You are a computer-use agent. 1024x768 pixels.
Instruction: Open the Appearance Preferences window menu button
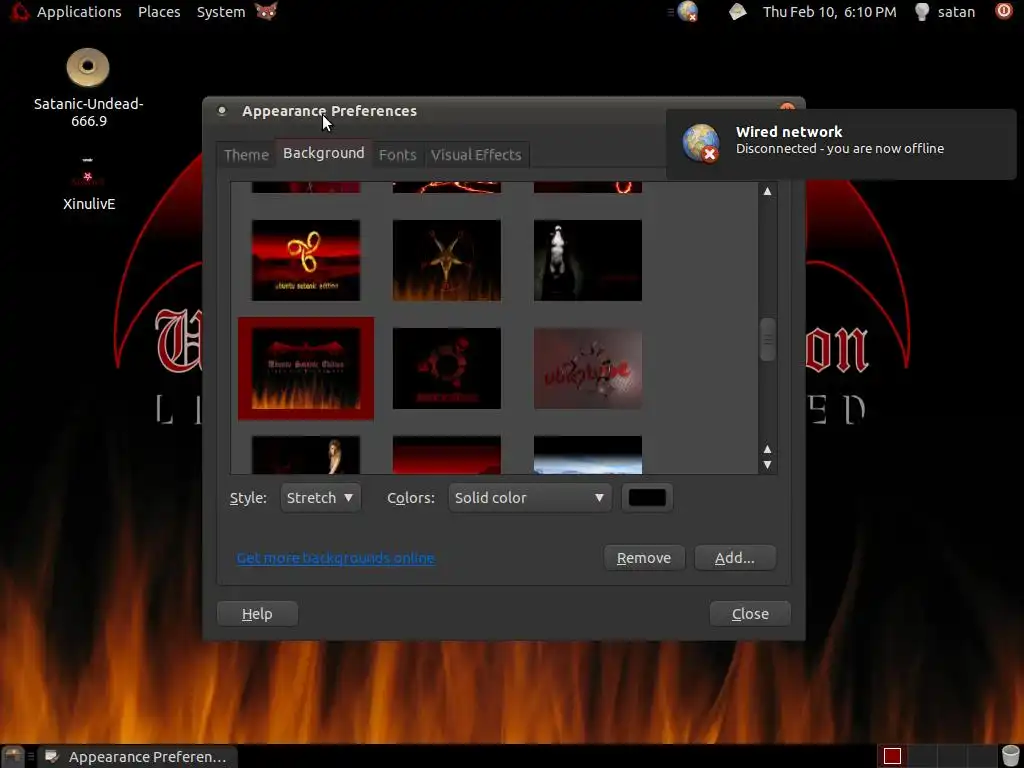click(222, 111)
